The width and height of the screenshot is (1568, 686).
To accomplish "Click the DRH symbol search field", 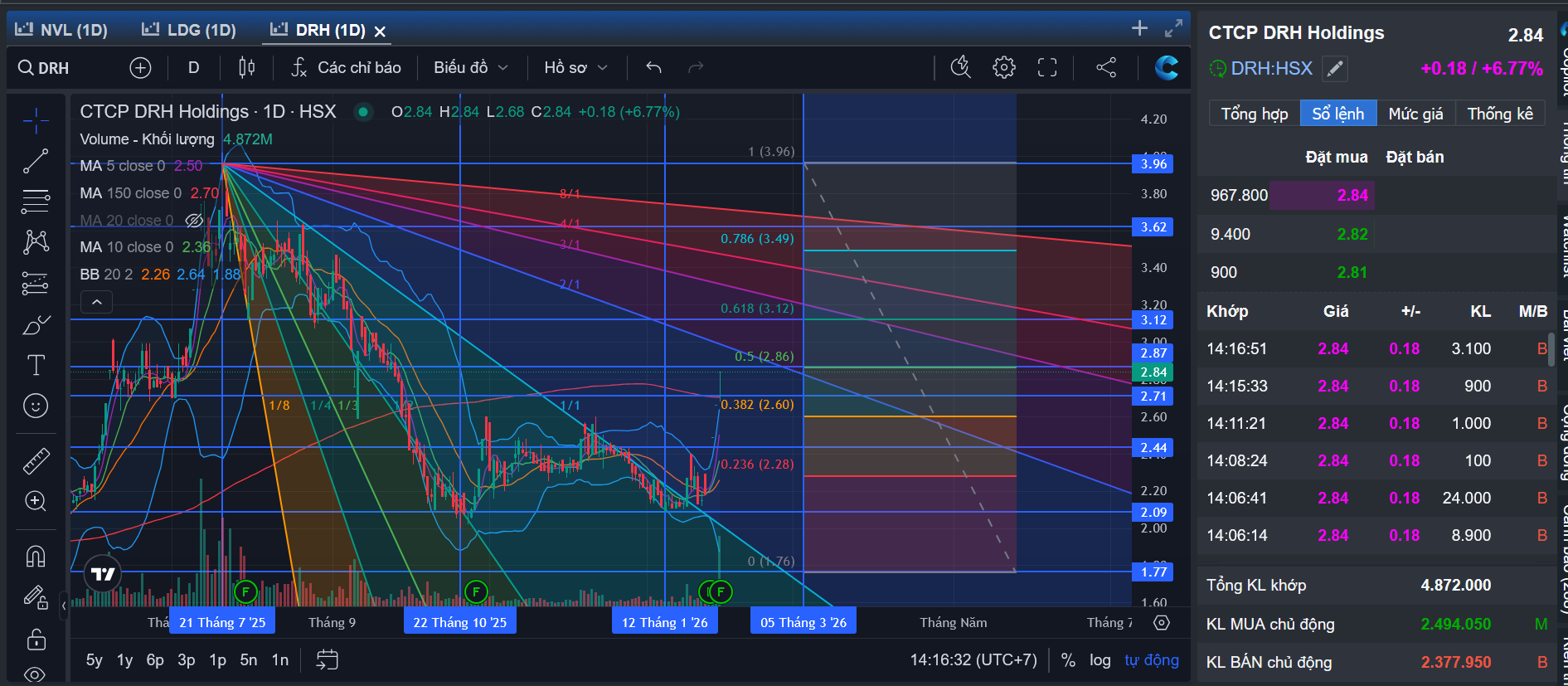I will coord(45,68).
